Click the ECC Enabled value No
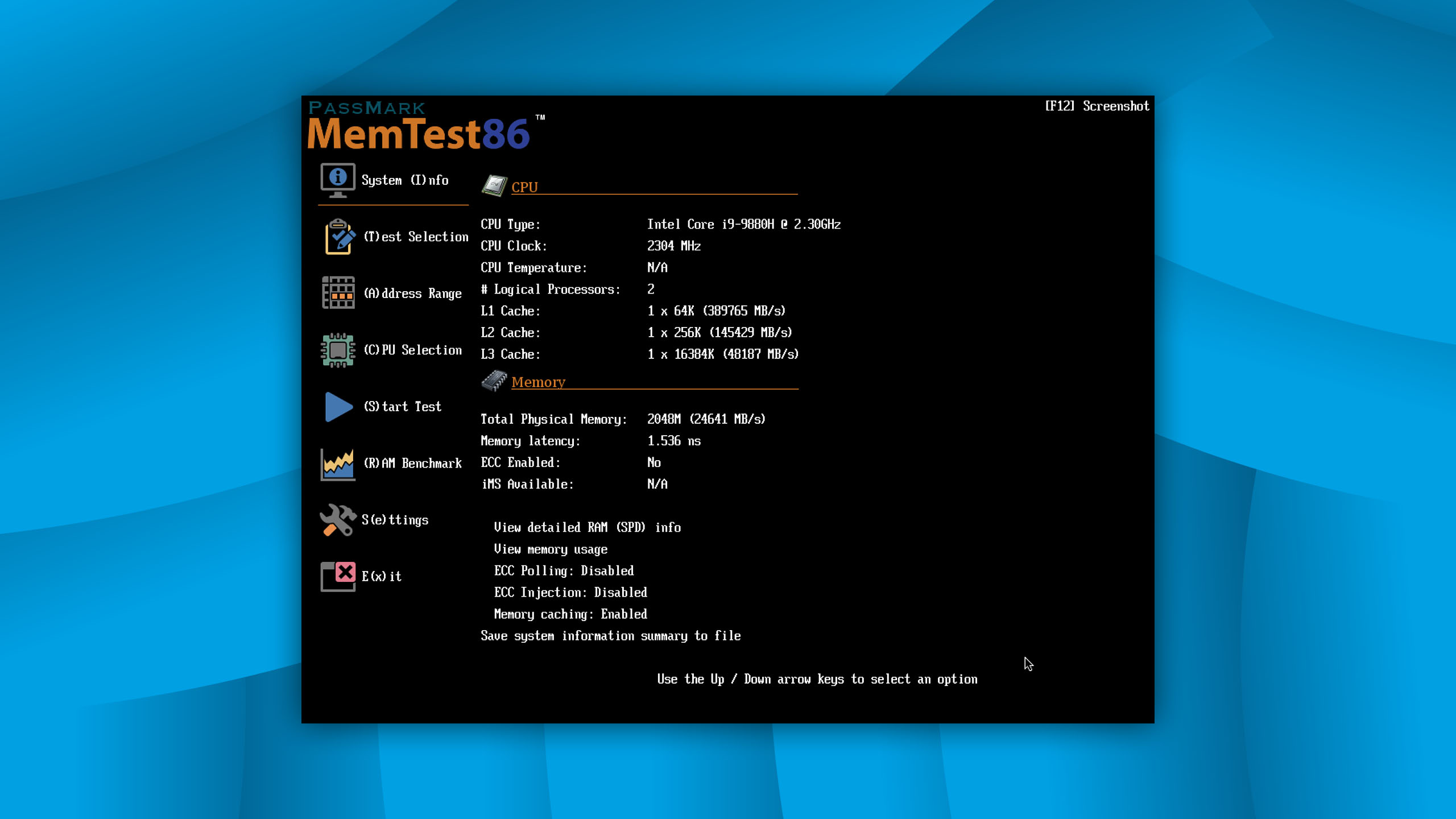This screenshot has width=1456, height=819. (654, 462)
